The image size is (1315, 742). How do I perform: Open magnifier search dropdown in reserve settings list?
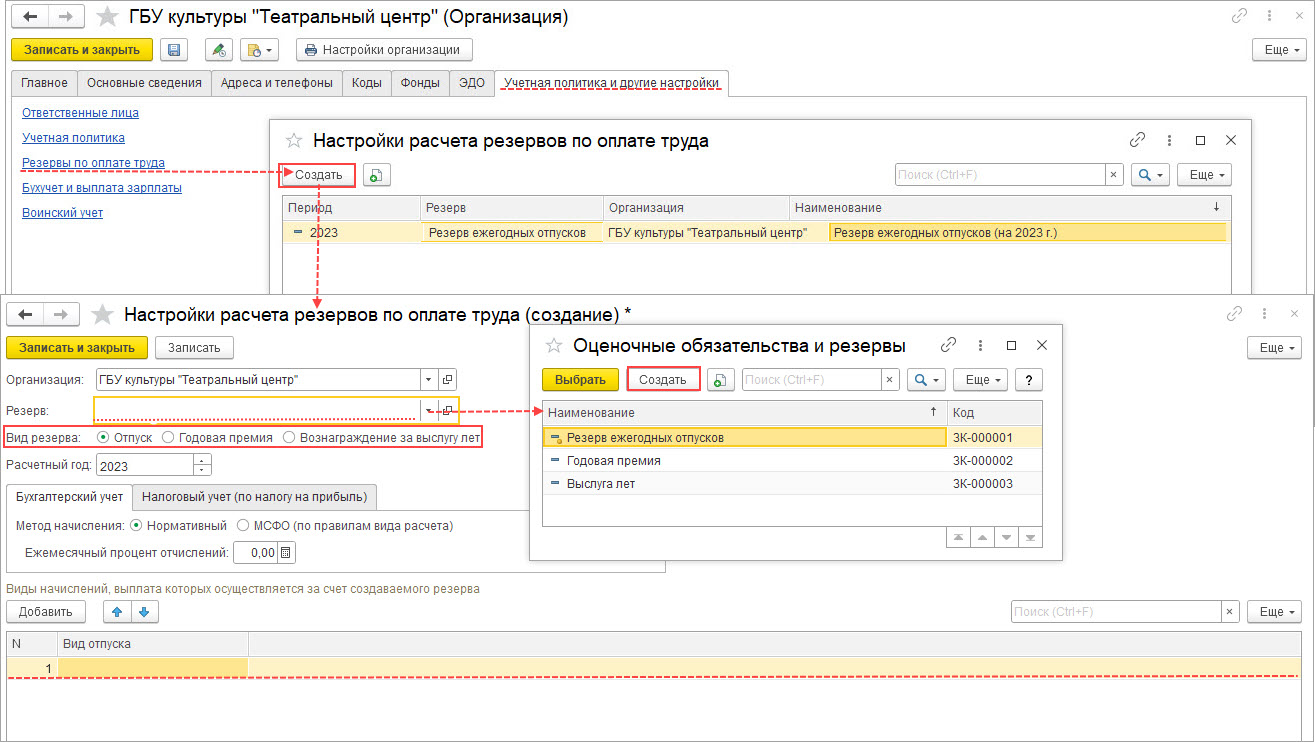pyautogui.click(x=1150, y=175)
